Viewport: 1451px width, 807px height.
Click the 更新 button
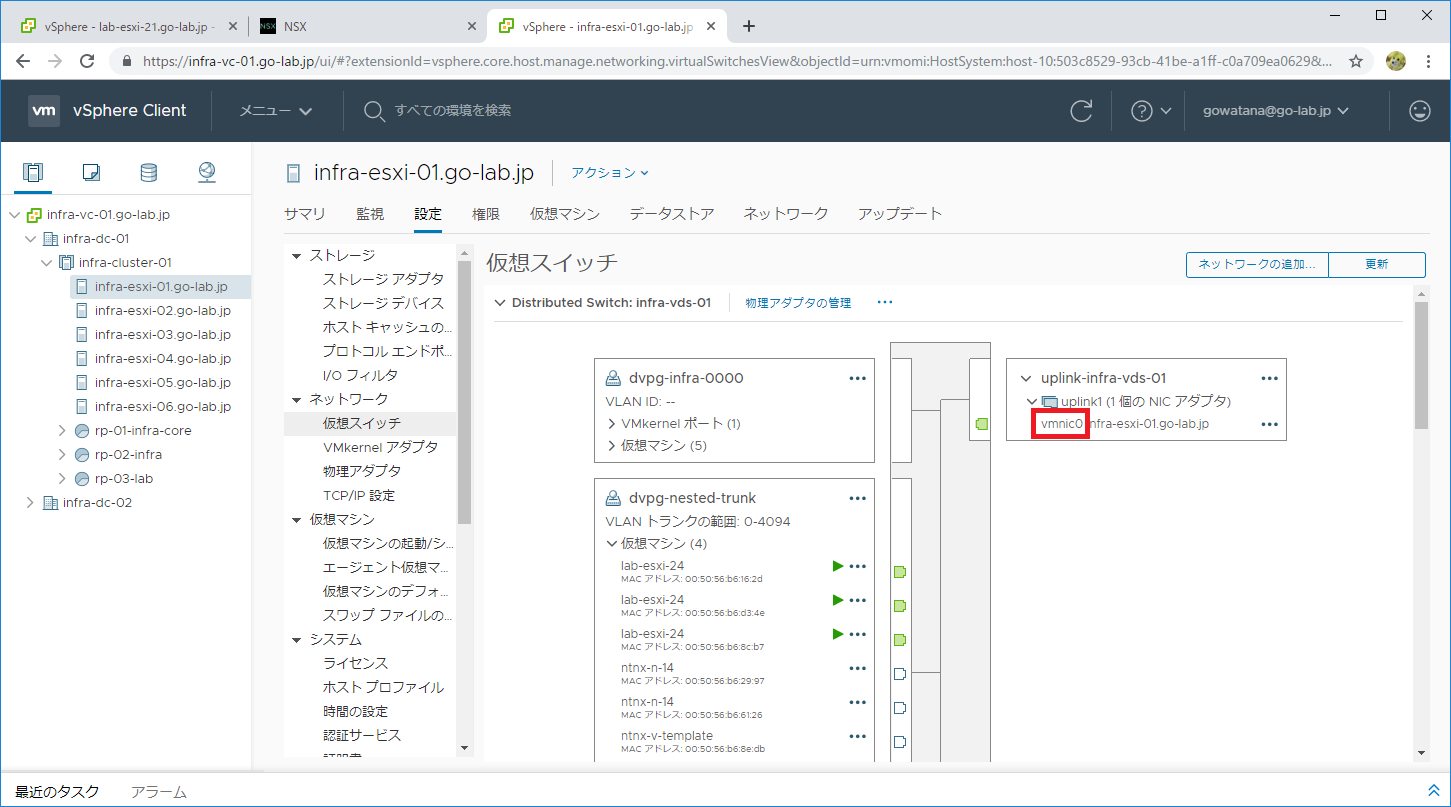(x=1377, y=264)
